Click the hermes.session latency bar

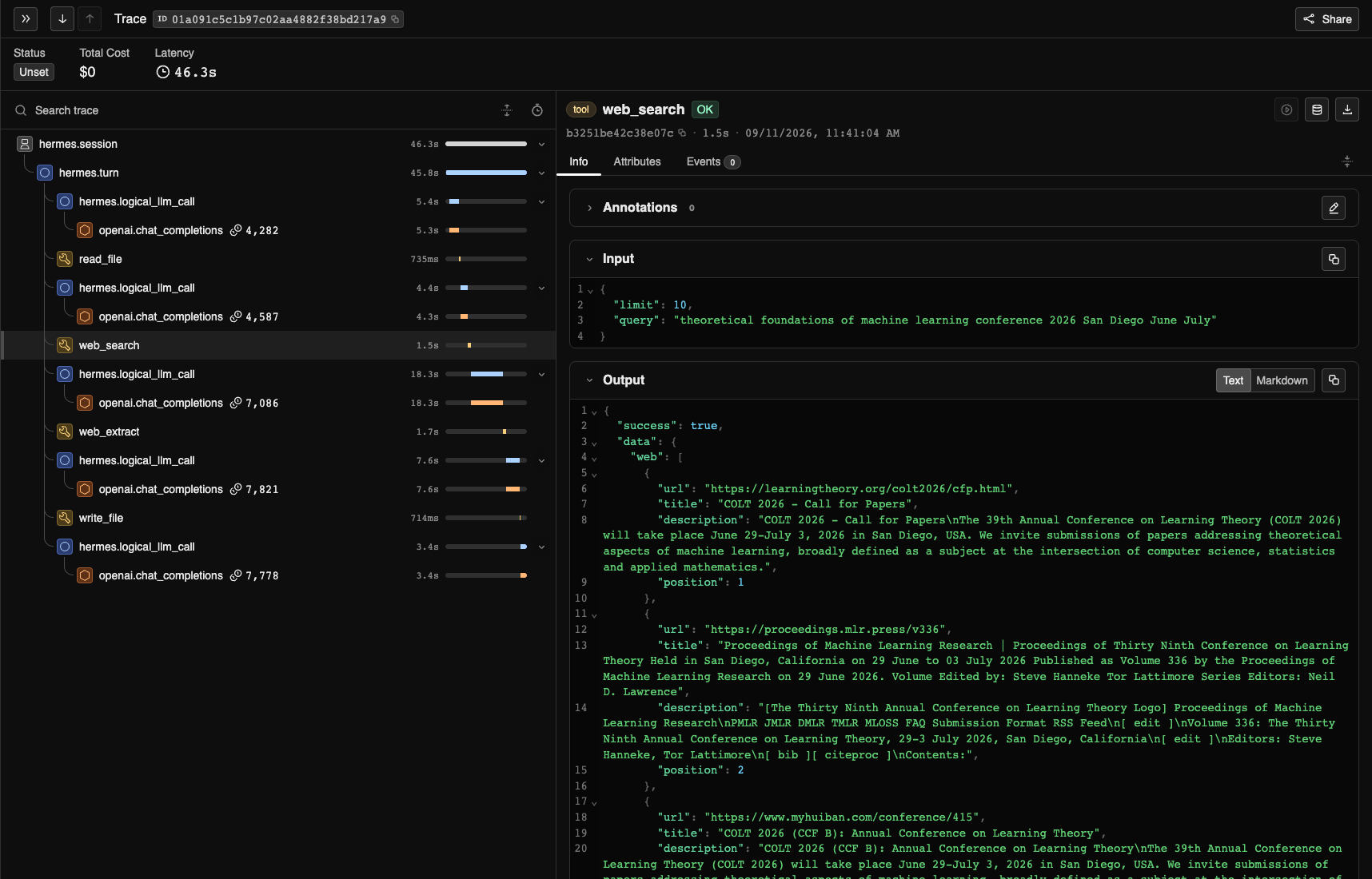[x=486, y=144]
